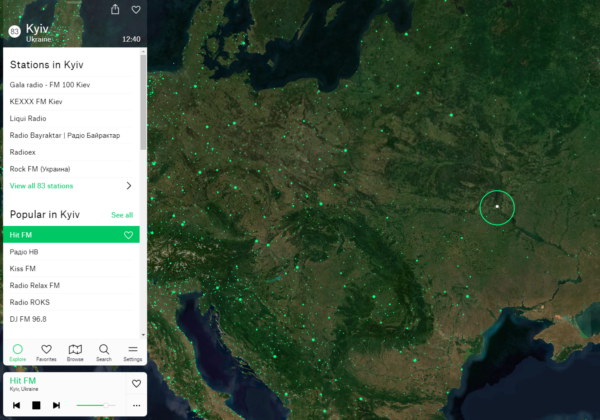
Task: Toggle the heart on the Hit FM row
Action: (129, 235)
